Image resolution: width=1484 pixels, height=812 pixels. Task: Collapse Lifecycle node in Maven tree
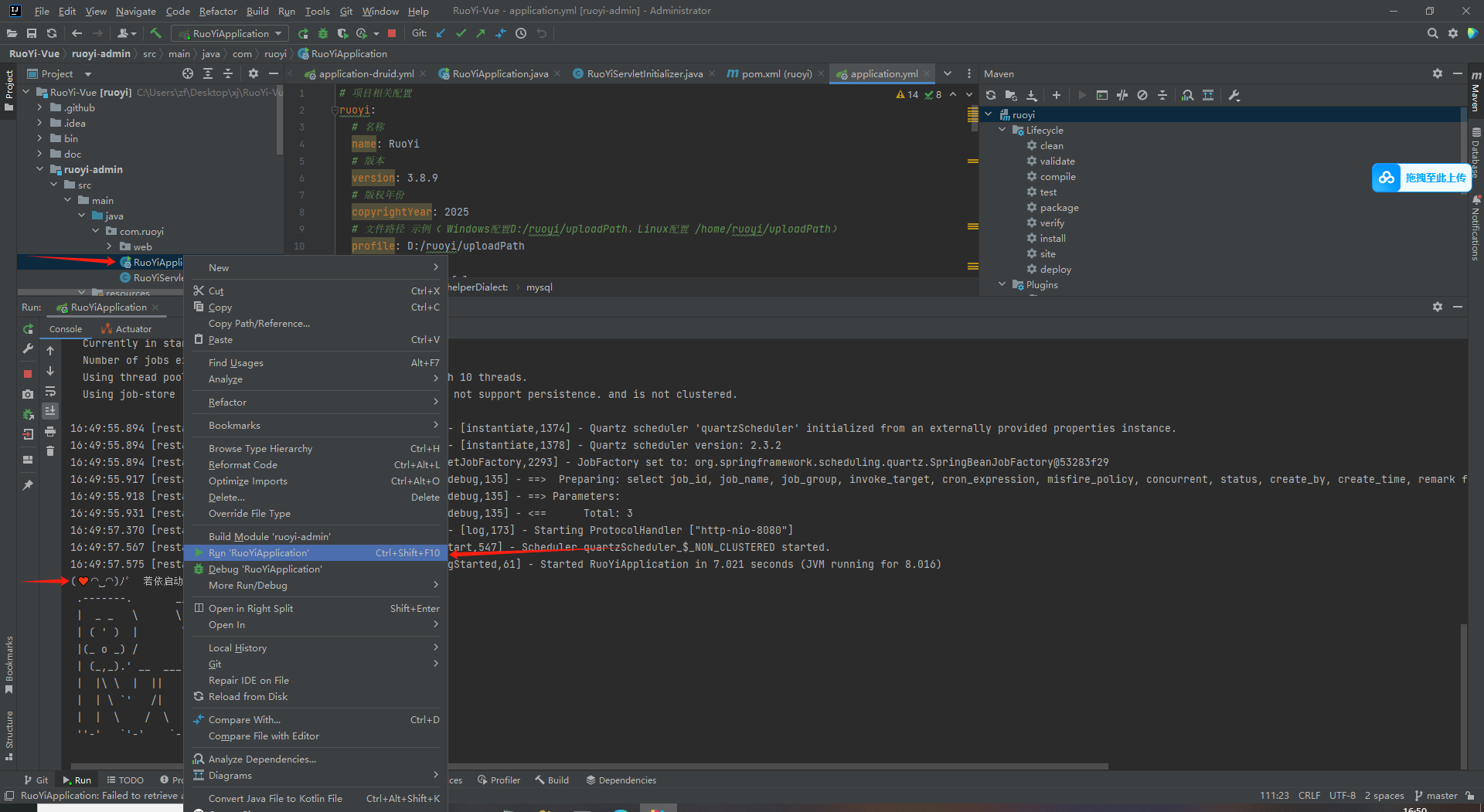pyautogui.click(x=1002, y=130)
